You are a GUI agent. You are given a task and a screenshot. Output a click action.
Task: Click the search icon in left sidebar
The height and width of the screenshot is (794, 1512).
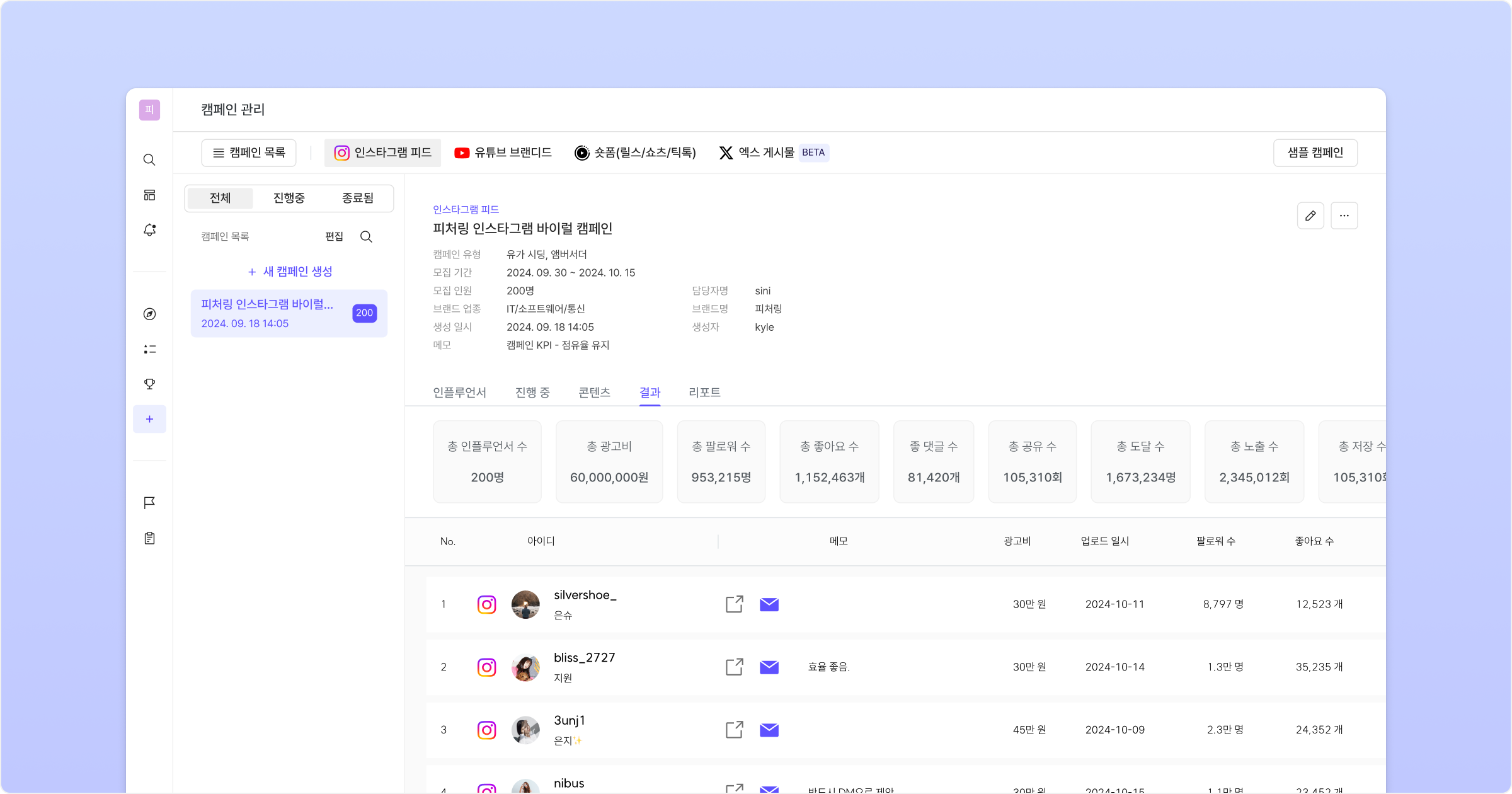click(149, 159)
